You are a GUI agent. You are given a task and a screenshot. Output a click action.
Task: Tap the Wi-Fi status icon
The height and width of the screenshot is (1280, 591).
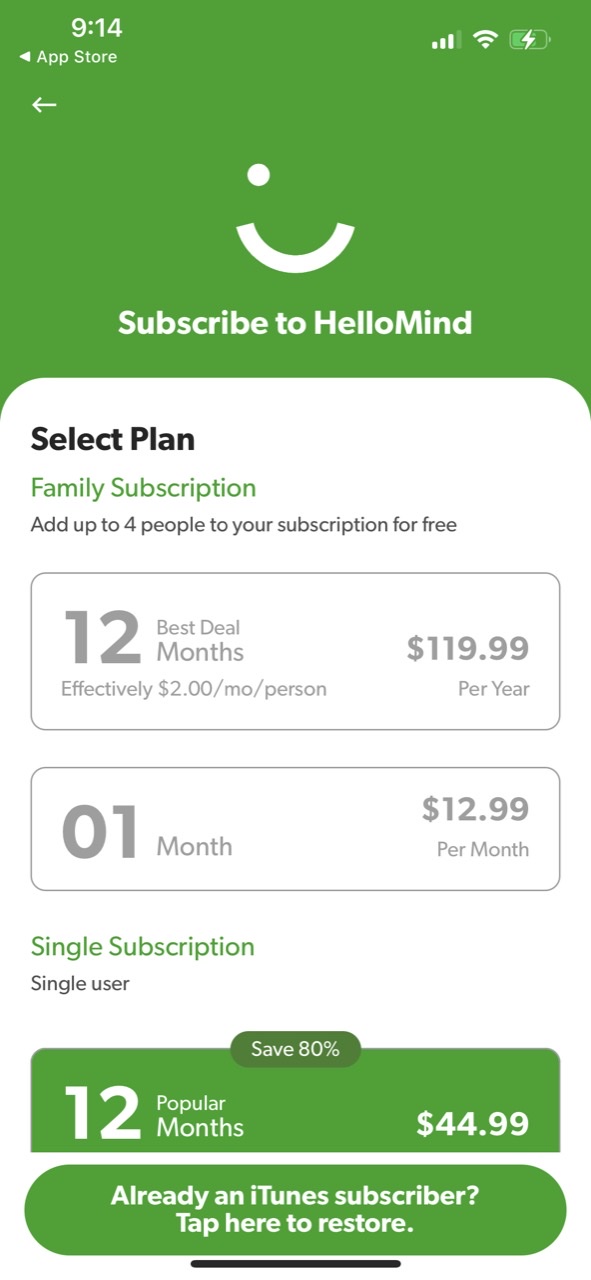pos(486,40)
